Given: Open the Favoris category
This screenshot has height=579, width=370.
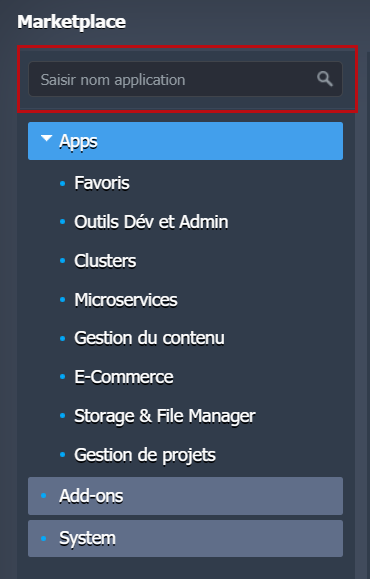Looking at the screenshot, I should click(102, 183).
